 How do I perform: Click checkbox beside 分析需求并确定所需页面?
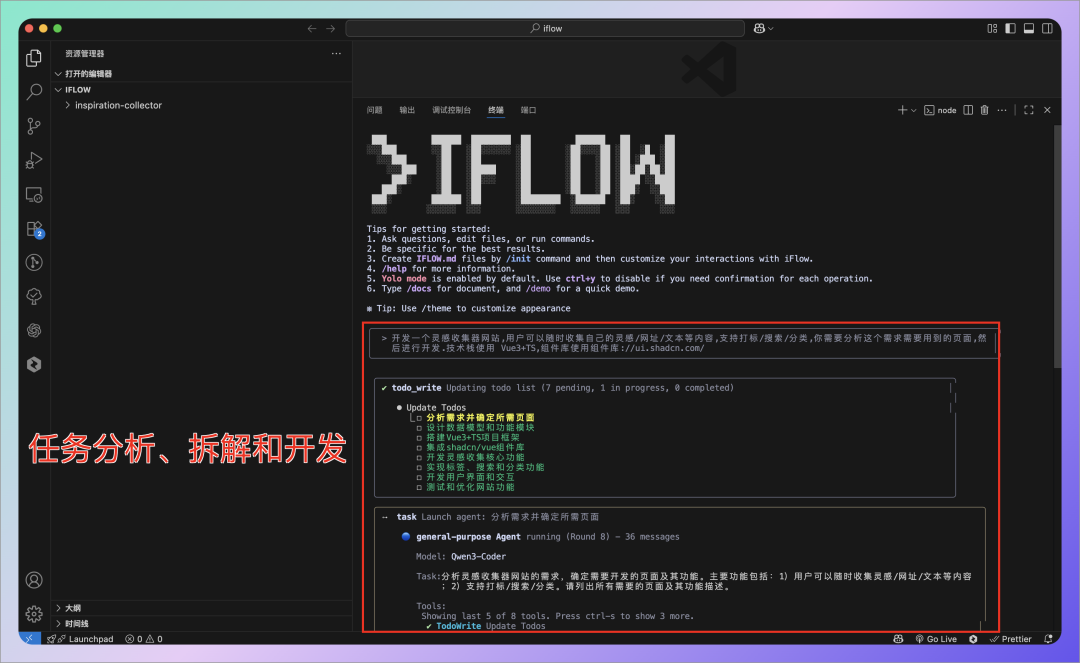point(419,418)
